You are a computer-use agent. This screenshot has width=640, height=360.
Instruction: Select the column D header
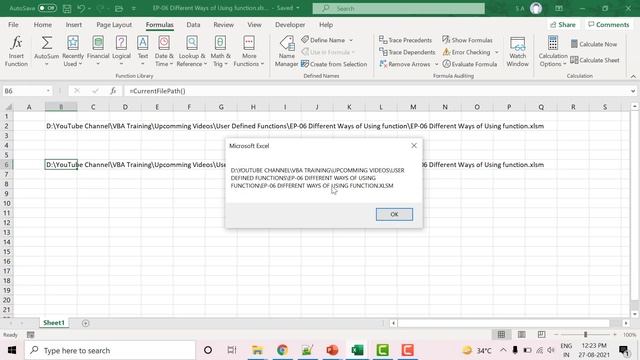pyautogui.click(x=125, y=107)
